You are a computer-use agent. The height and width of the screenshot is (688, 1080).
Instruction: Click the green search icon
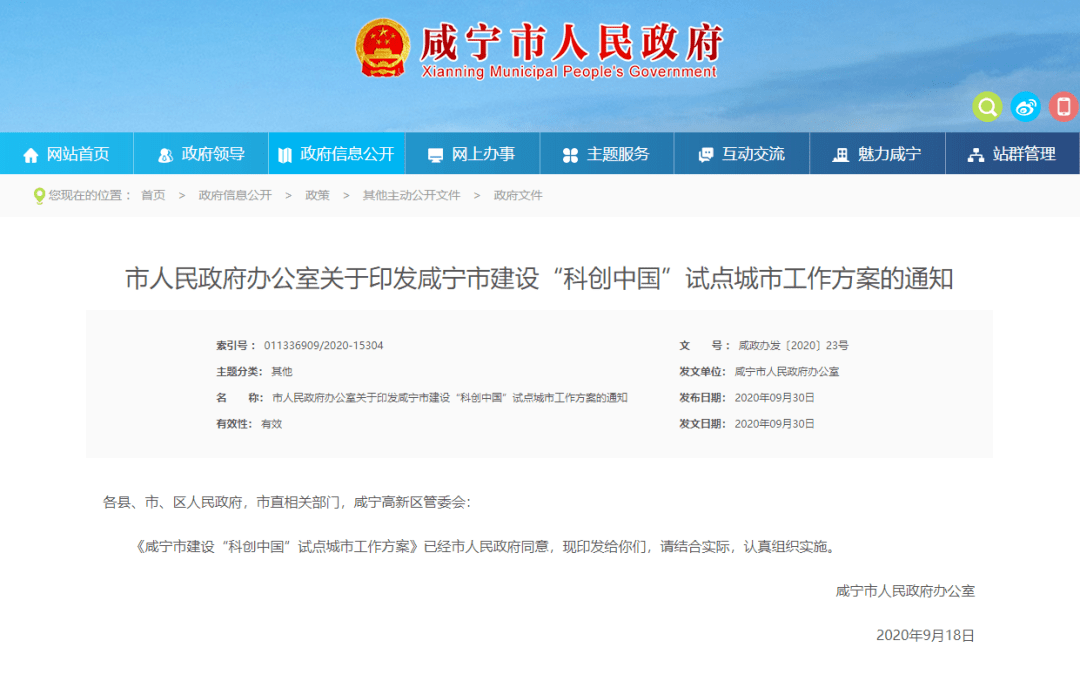coord(987,107)
